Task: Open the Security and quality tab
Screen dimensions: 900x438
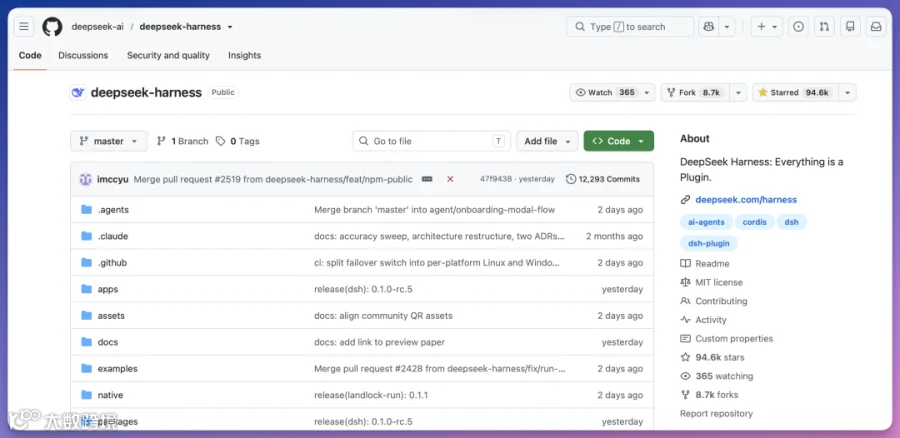Action: click(168, 56)
